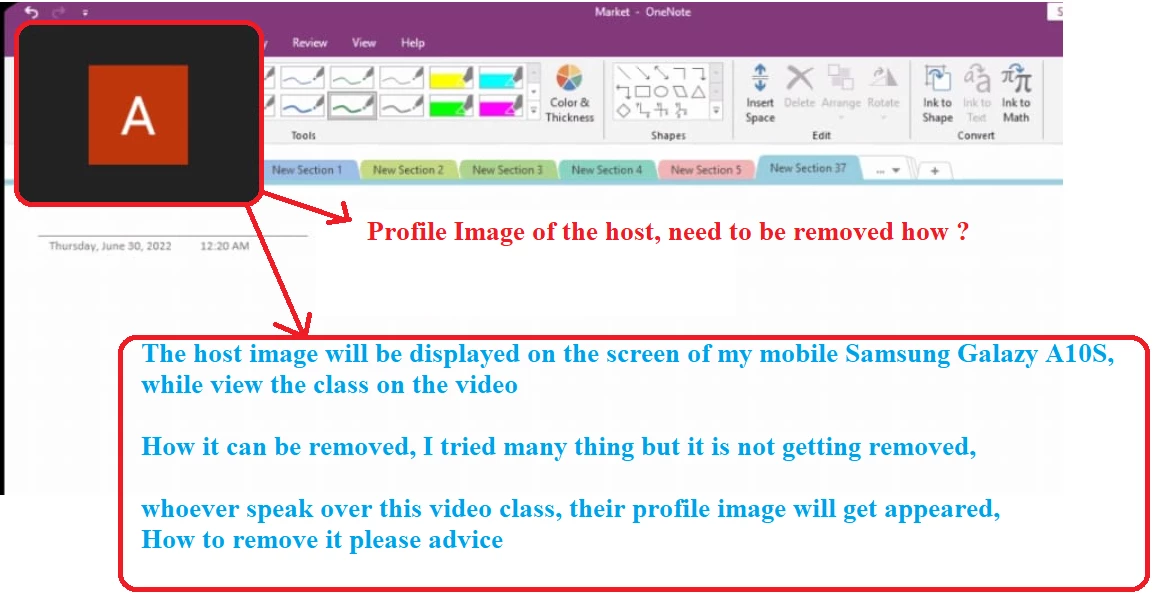
Task: Select the thick gray pen, bottom row
Action: click(x=401, y=106)
